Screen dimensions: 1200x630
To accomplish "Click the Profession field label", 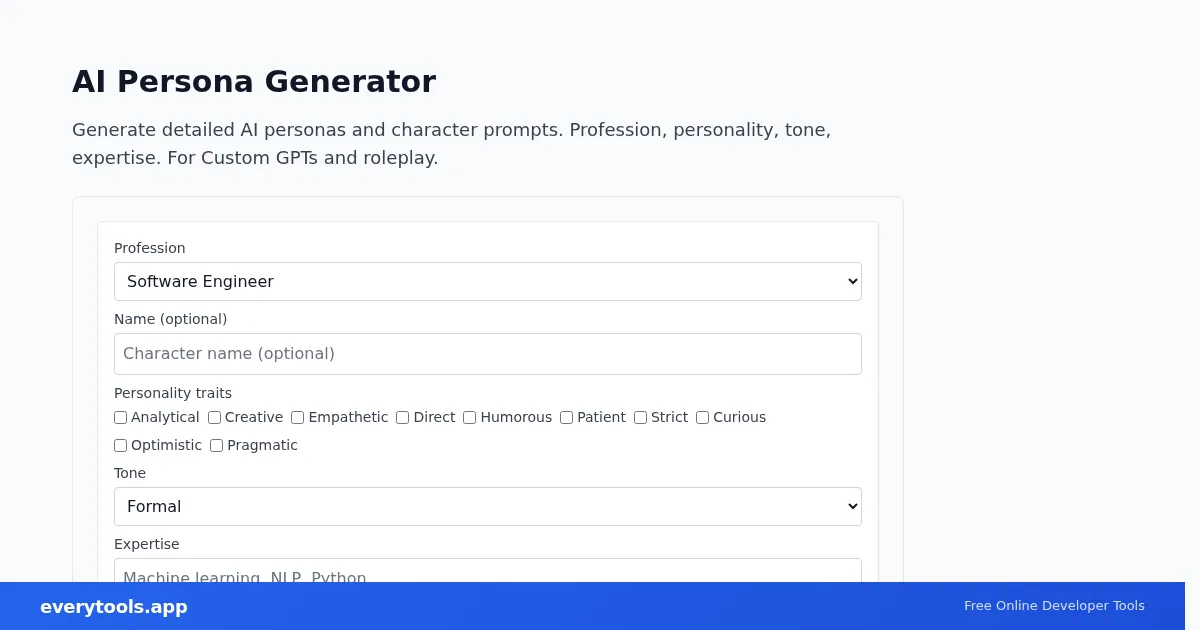I will pos(150,248).
